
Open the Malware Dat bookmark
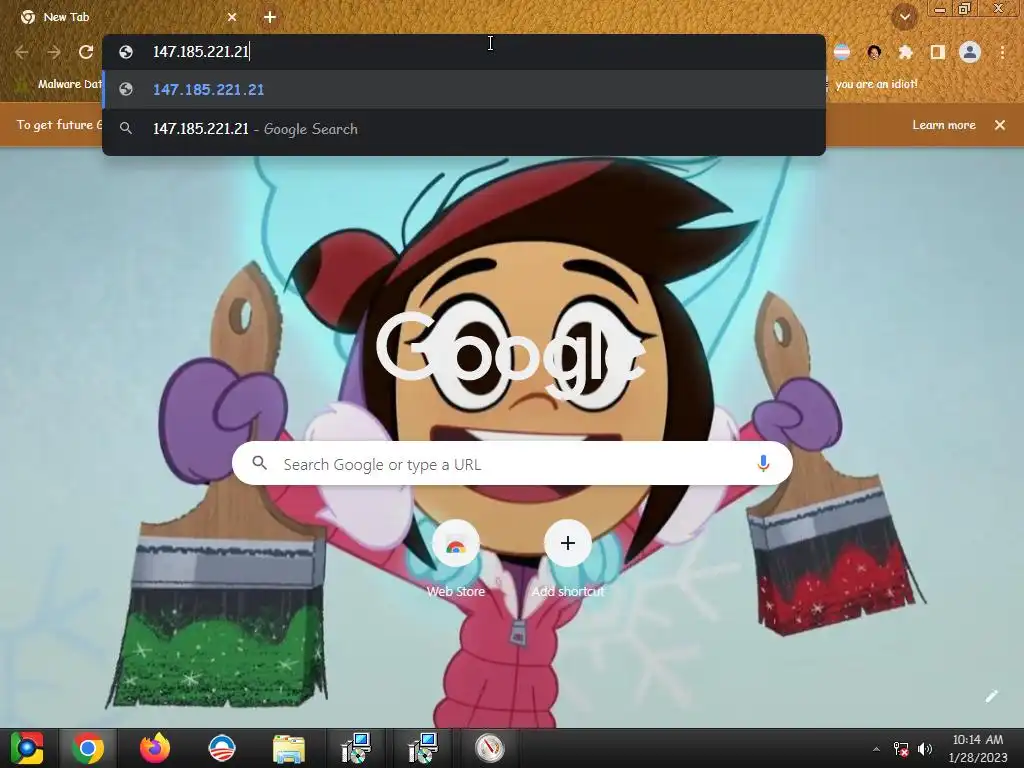tap(60, 84)
